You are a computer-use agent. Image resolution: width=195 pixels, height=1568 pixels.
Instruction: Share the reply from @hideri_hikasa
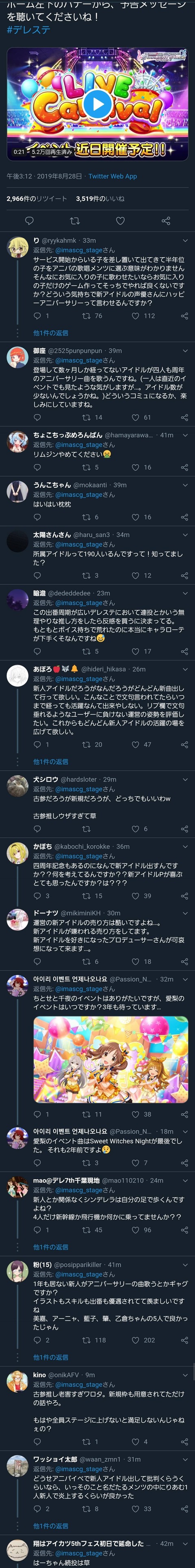(x=184, y=744)
